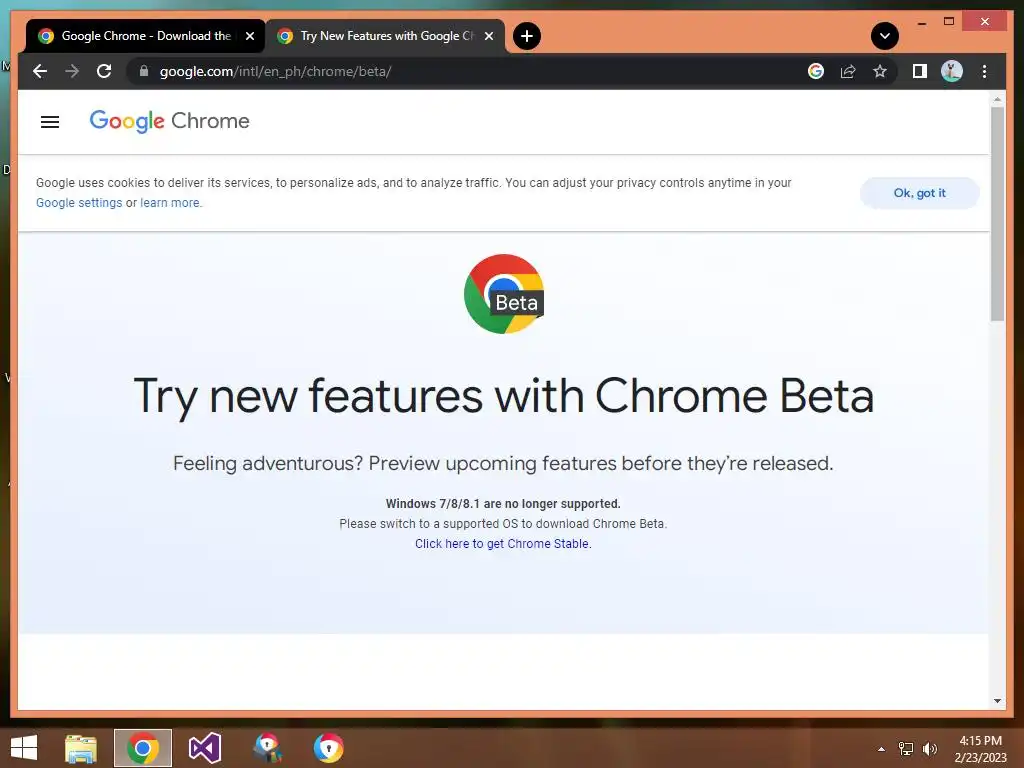
Task: Open the keyhole shield taskbar app
Action: [x=328, y=748]
